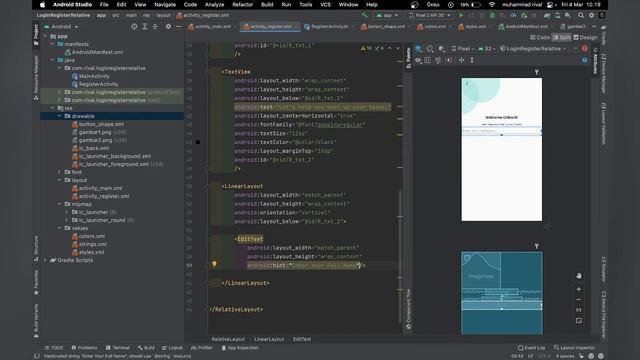Open the Refactor menu
Image resolution: width=640 pixels, height=360 pixels.
pyautogui.click(x=242, y=4)
